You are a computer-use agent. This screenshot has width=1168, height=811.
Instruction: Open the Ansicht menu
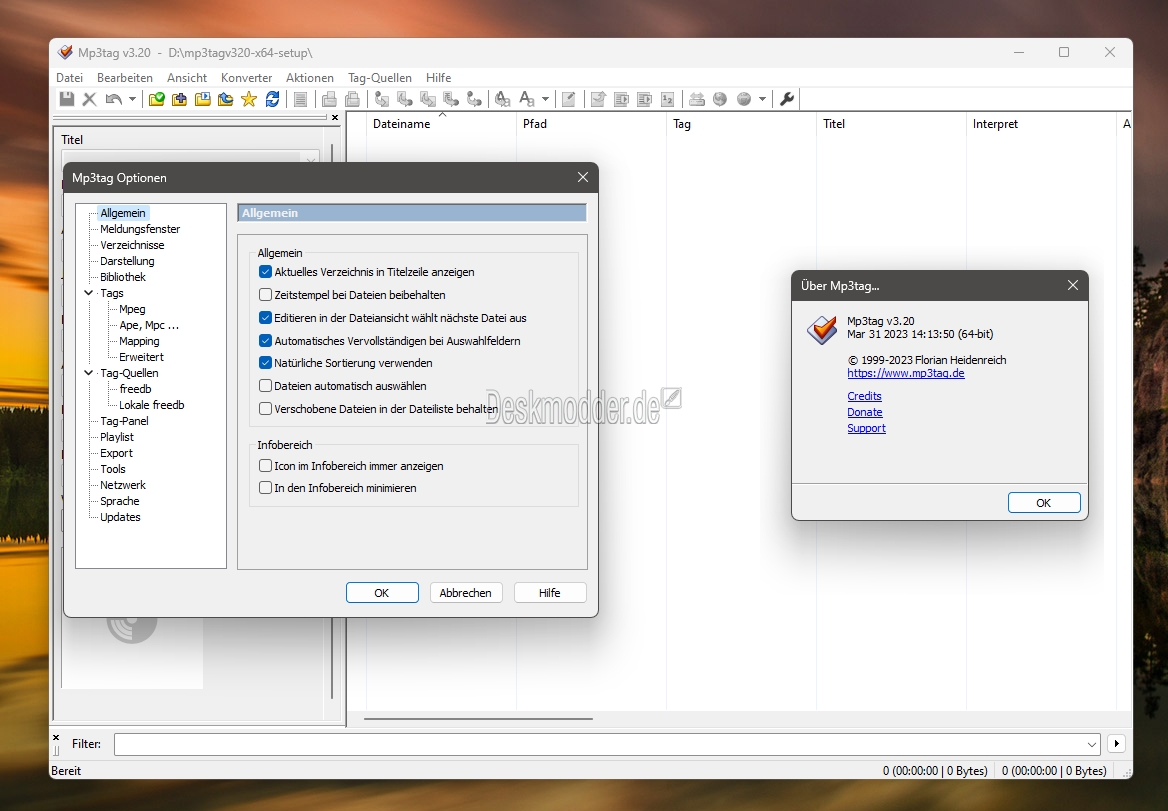pos(187,77)
